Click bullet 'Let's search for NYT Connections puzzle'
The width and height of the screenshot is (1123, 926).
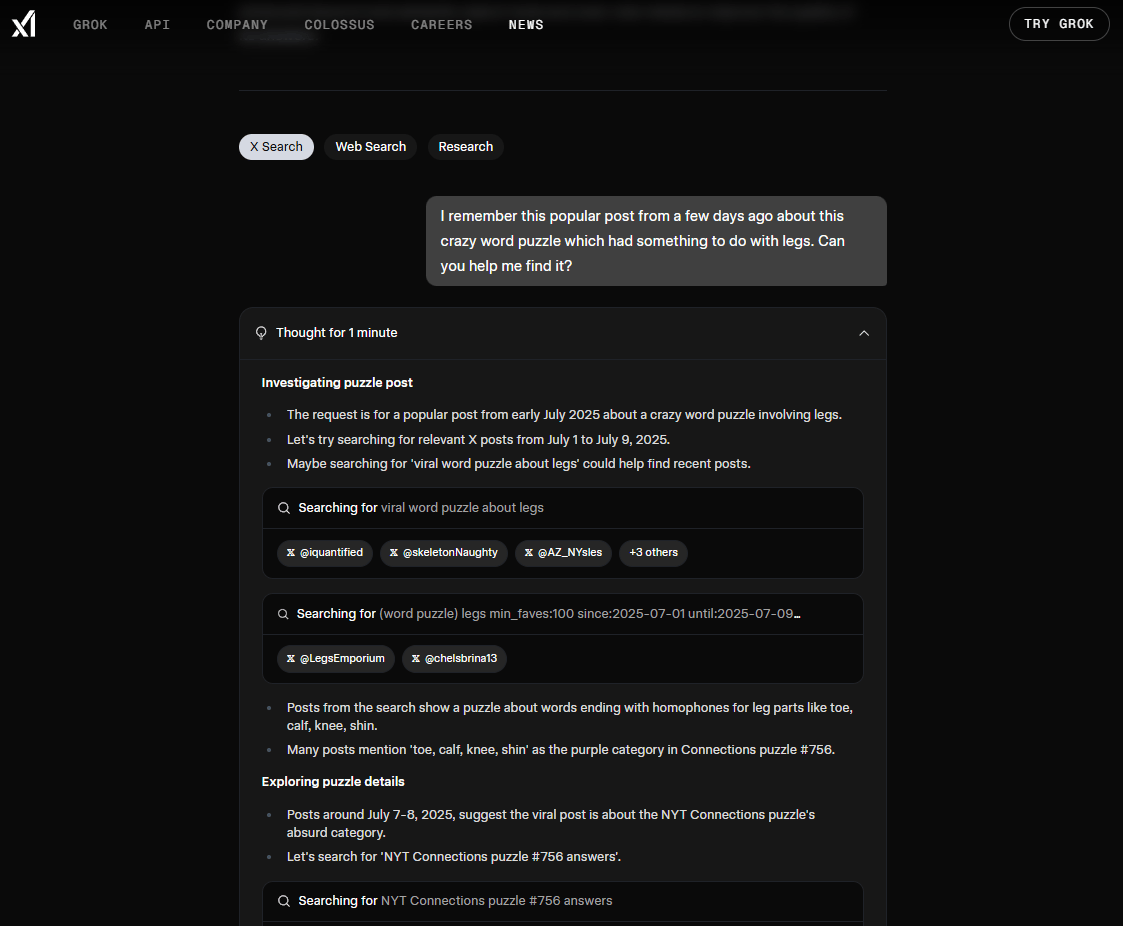(454, 857)
